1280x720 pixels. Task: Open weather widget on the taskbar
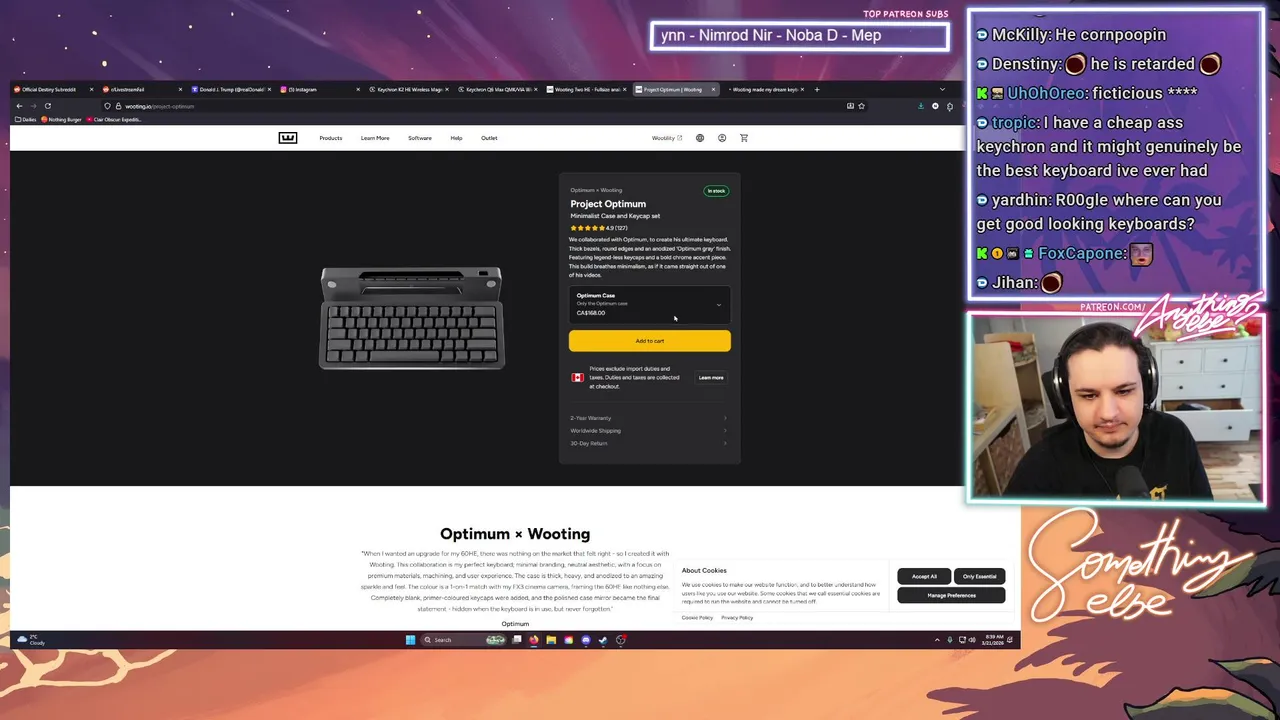coord(31,640)
